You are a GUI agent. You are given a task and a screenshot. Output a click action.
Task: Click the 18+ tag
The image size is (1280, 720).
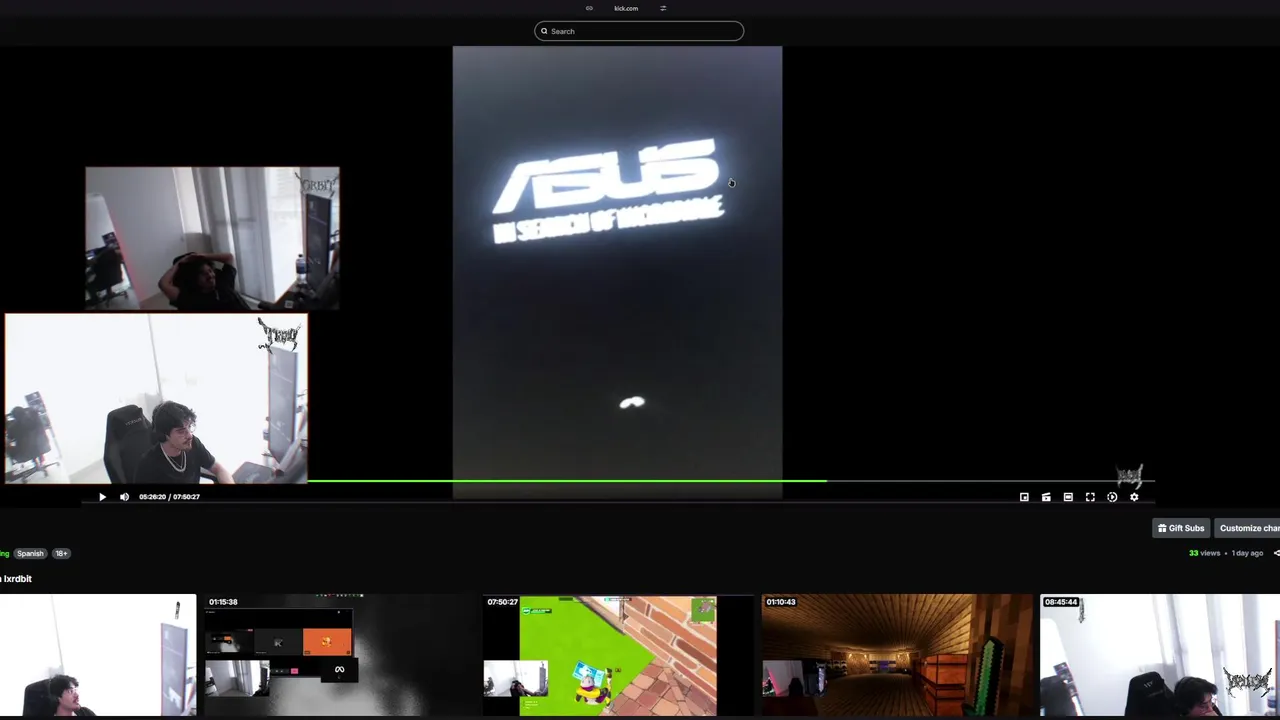point(61,553)
